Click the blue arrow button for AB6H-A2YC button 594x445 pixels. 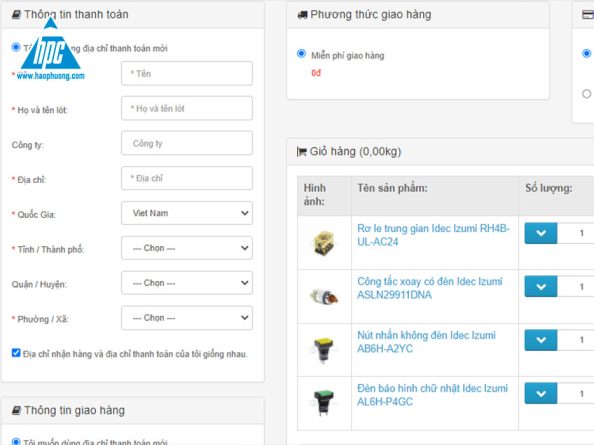click(x=541, y=340)
